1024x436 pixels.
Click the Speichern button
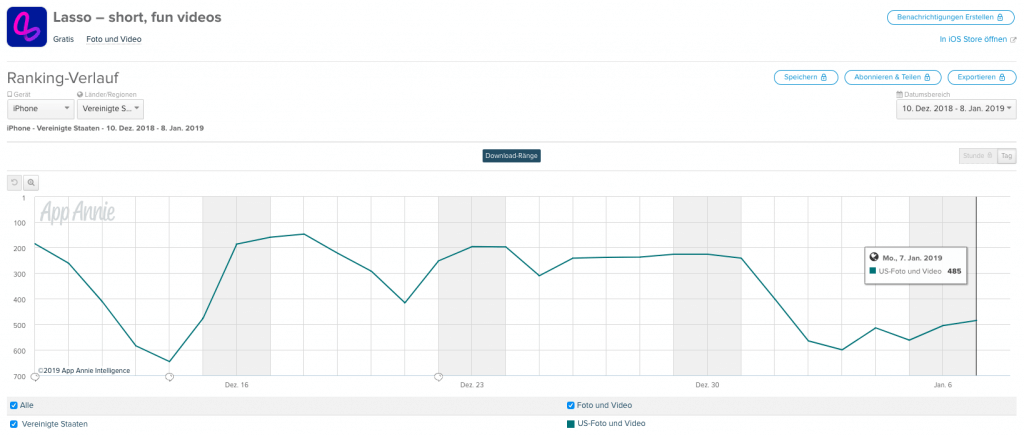[x=806, y=77]
